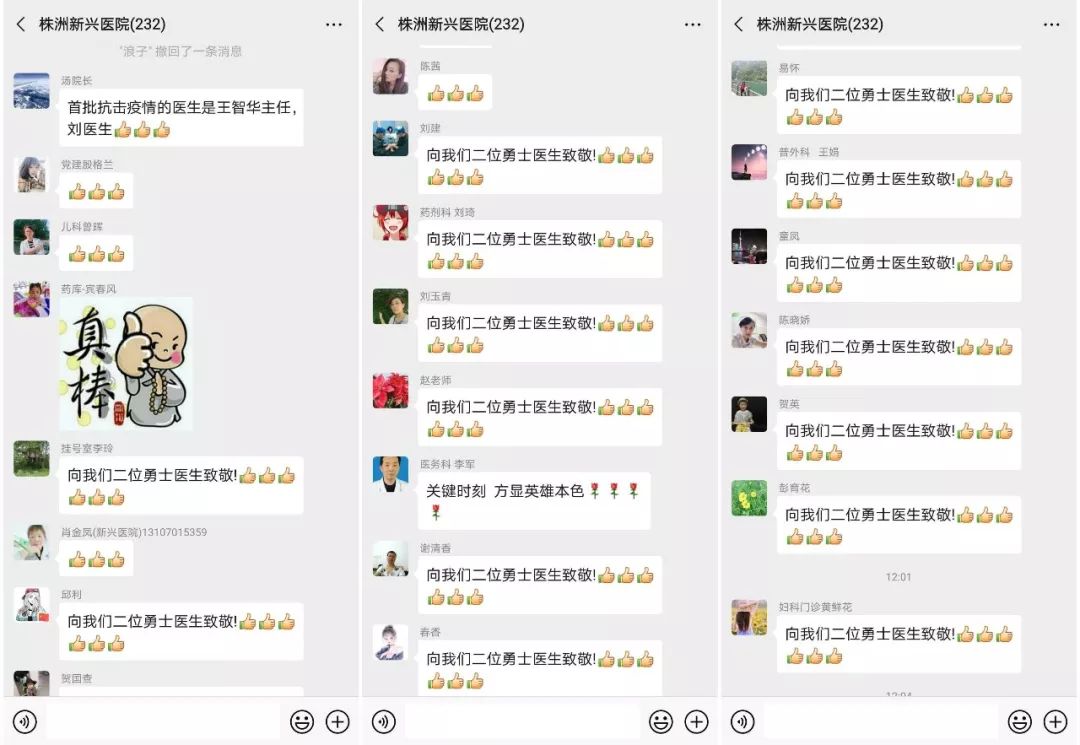Open the three-dot menu in the right chat panel
1080x745 pixels.
click(x=1051, y=25)
